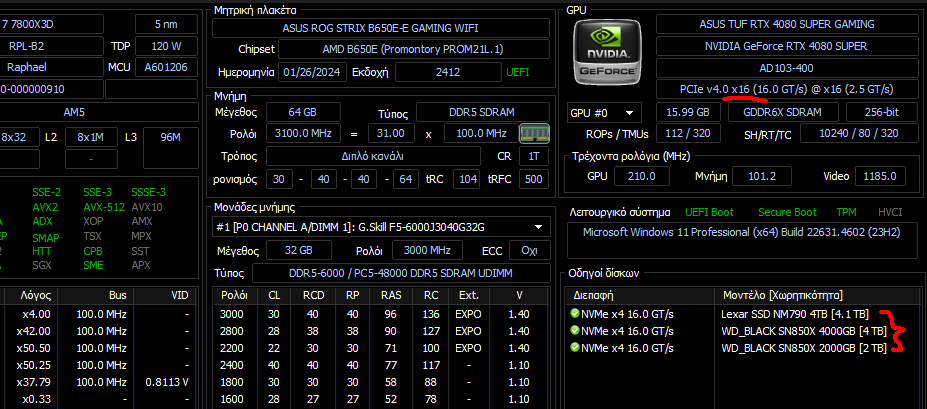Click the 2400 clock timing row
The image size is (927, 409).
pyautogui.click(x=381, y=365)
